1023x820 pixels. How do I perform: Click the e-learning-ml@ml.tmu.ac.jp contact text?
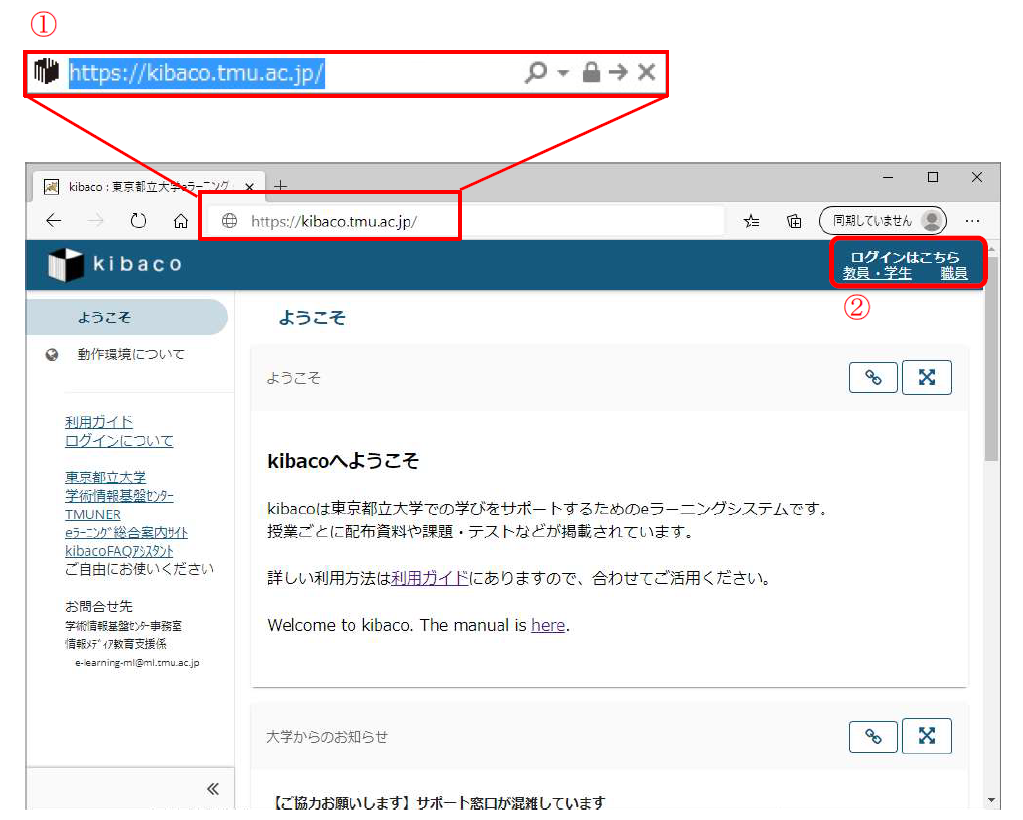click(x=137, y=662)
